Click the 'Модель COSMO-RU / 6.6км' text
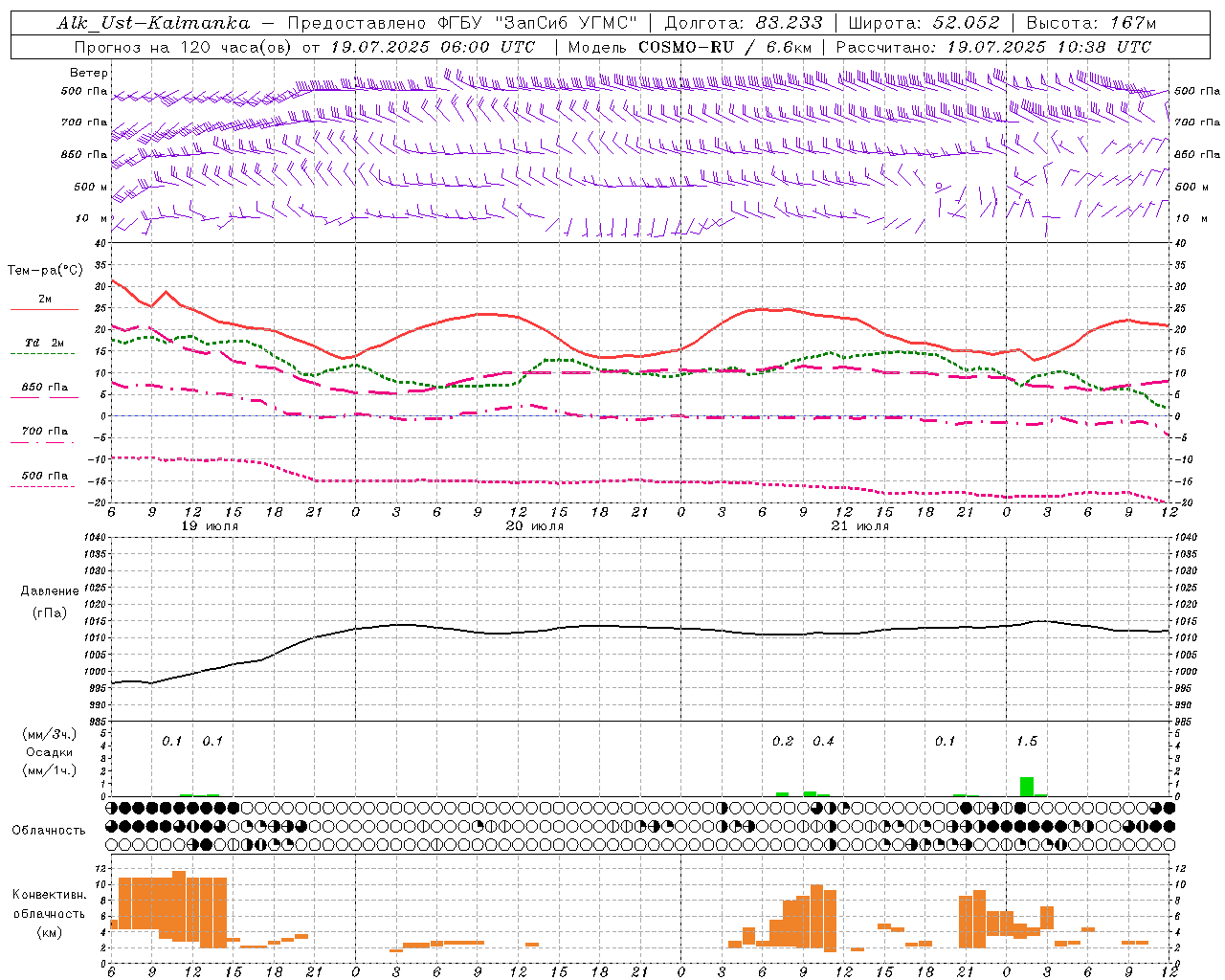This screenshot has width=1225, height=980. pos(690,47)
